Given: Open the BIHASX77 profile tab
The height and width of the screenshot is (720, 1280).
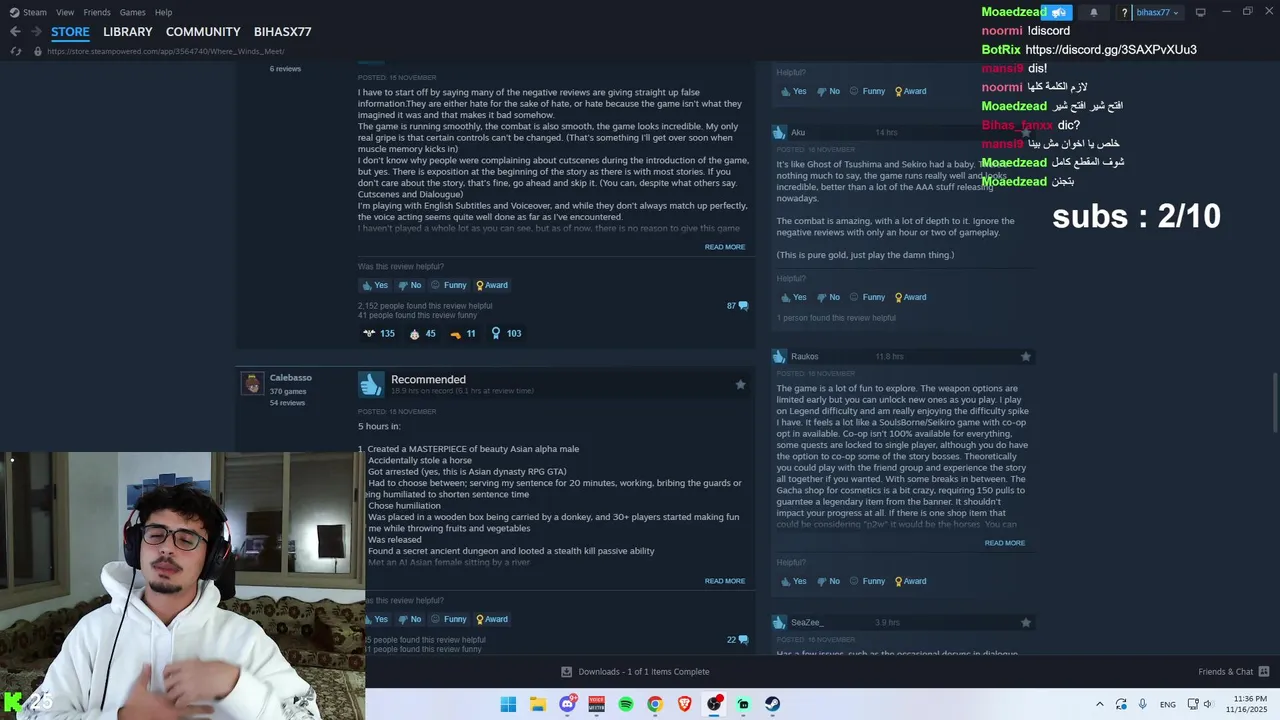Looking at the screenshot, I should [x=283, y=32].
